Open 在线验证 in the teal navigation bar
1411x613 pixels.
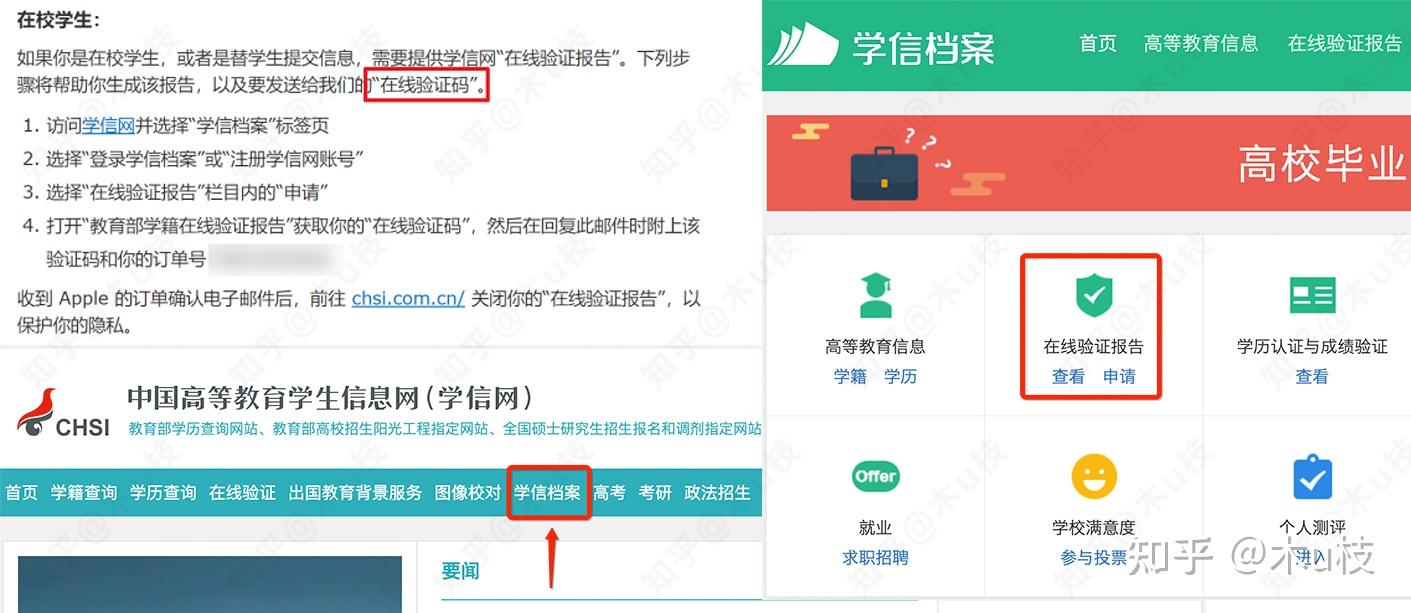coord(242,493)
